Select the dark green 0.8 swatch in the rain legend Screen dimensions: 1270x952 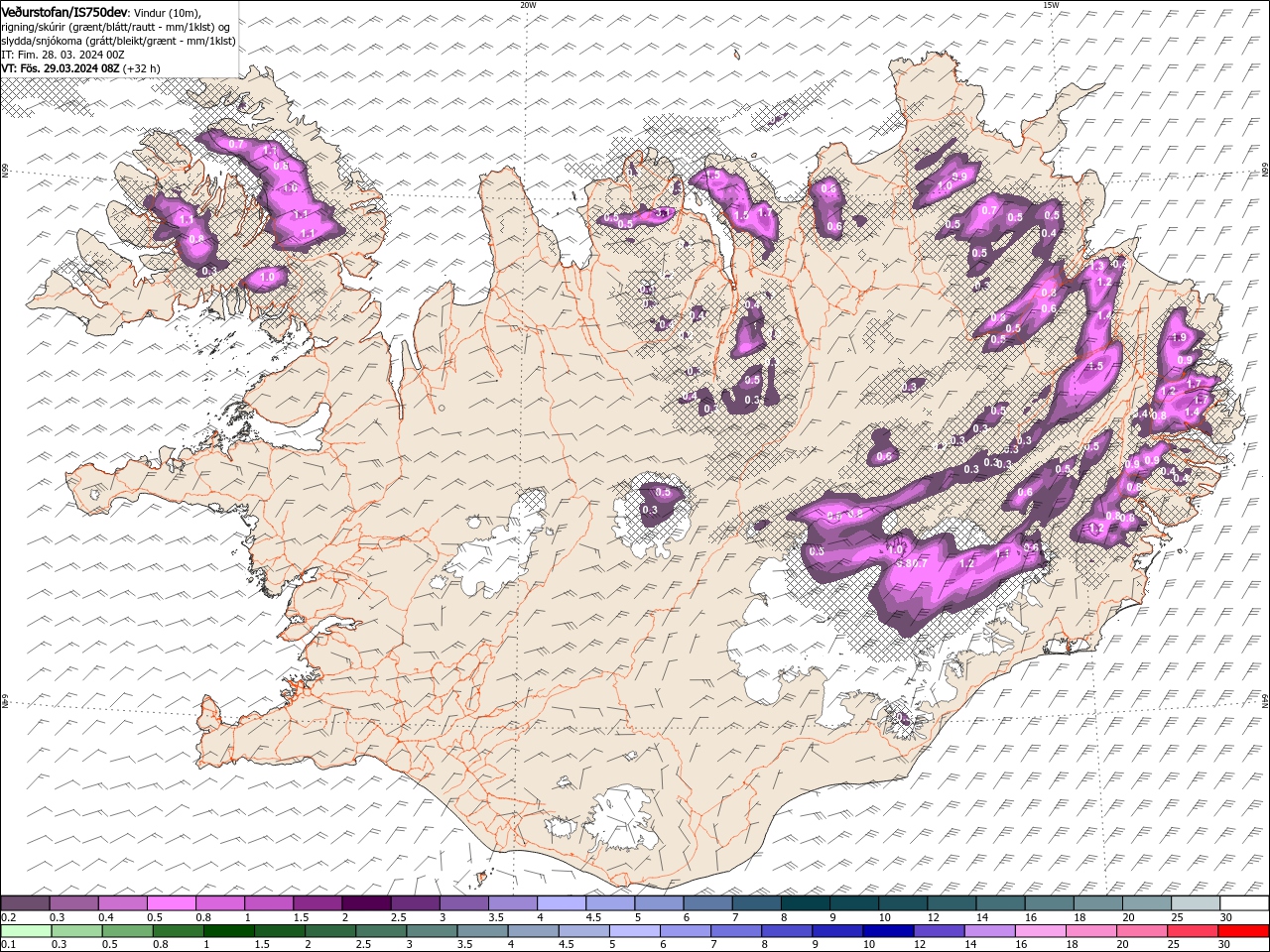(x=178, y=931)
